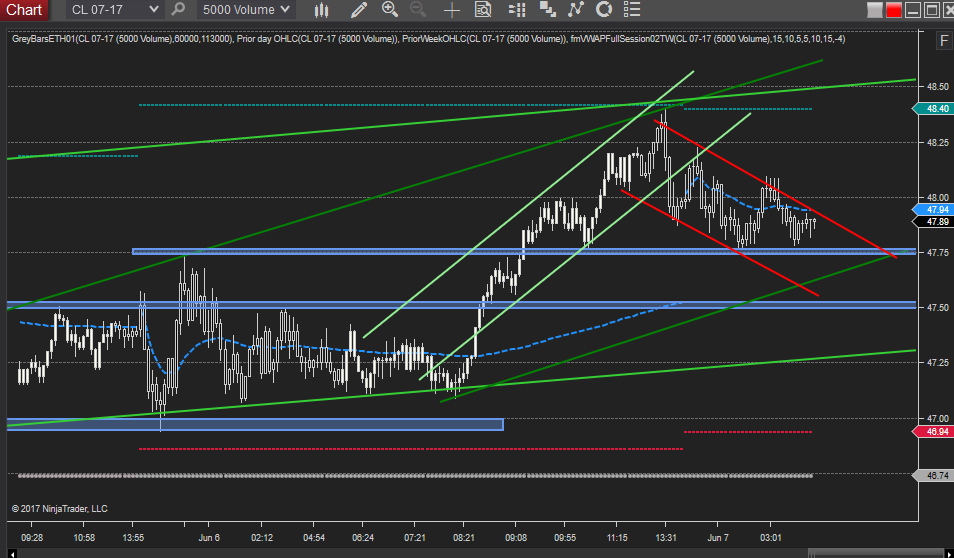Click the 03:01 time axis label
The width and height of the screenshot is (954, 558).
pyautogui.click(x=770, y=538)
